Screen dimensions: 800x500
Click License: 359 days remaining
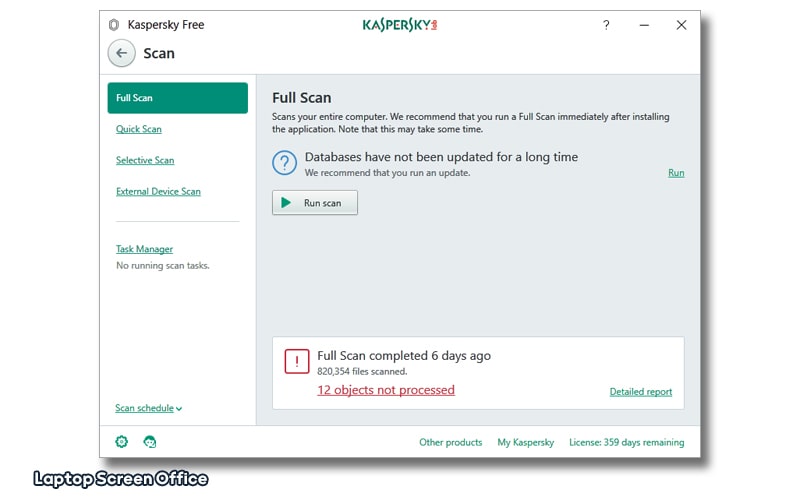(627, 442)
